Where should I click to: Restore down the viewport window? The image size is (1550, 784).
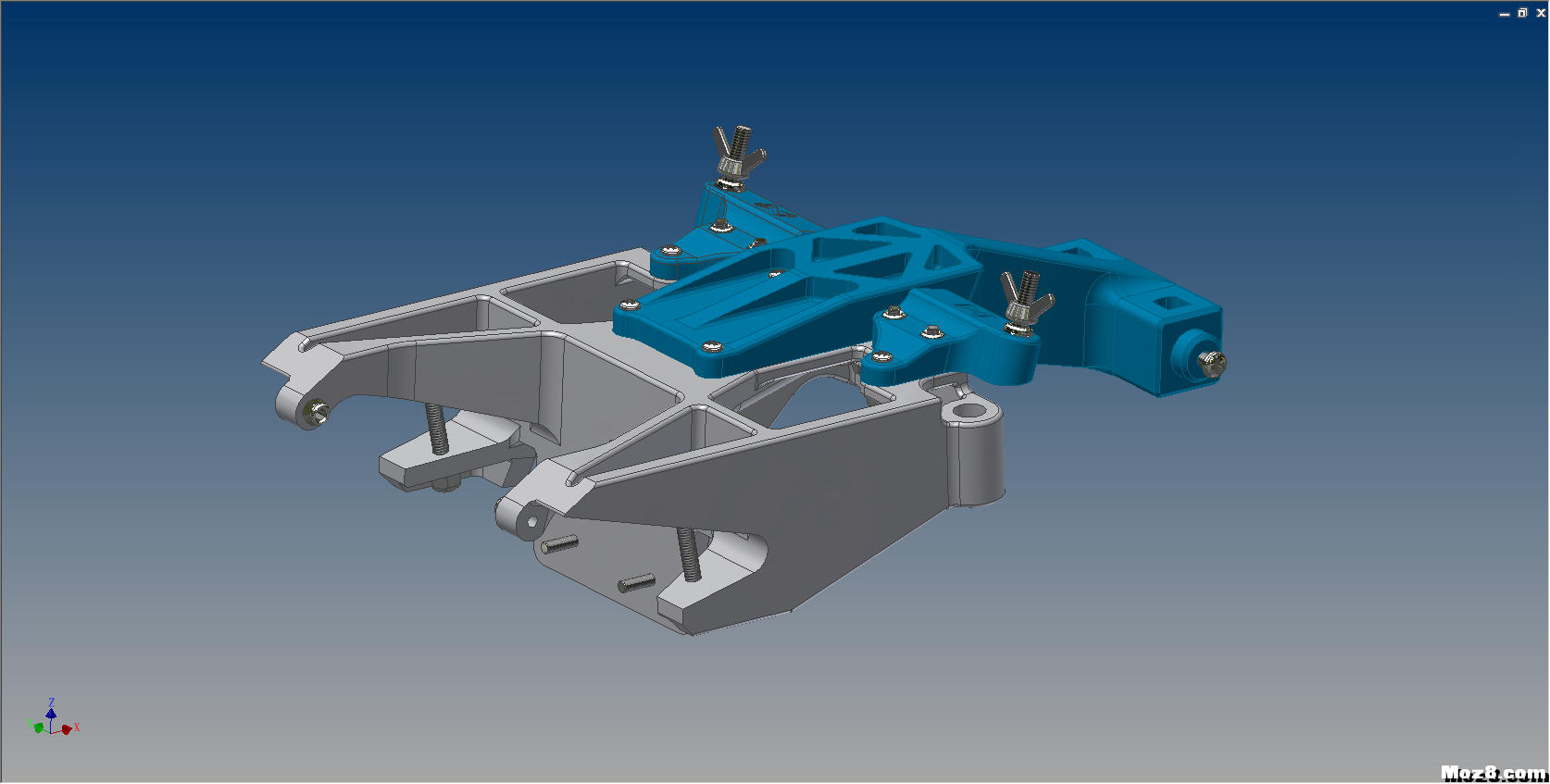point(1522,13)
